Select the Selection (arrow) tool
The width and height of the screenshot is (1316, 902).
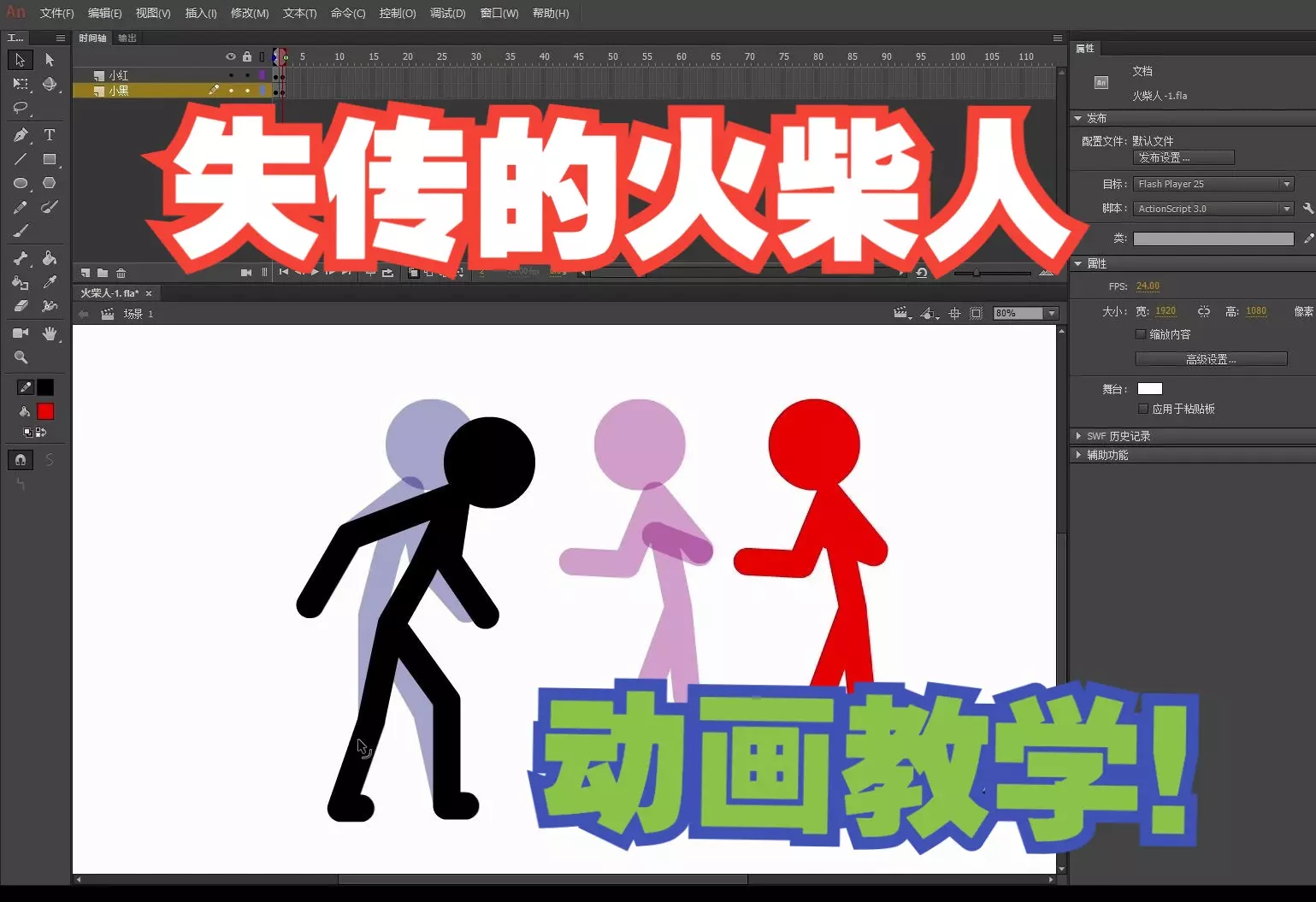(21, 60)
